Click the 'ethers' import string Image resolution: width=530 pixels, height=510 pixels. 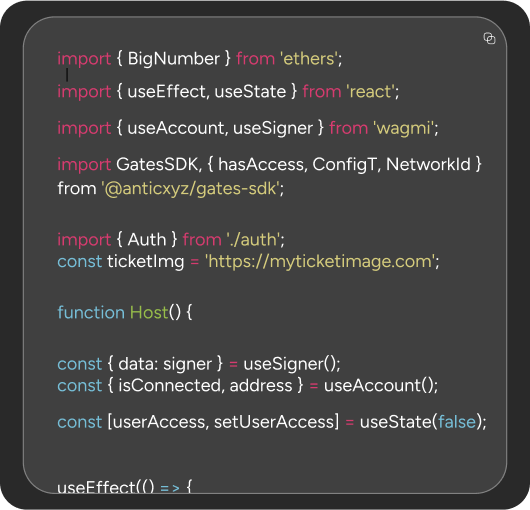[309, 59]
